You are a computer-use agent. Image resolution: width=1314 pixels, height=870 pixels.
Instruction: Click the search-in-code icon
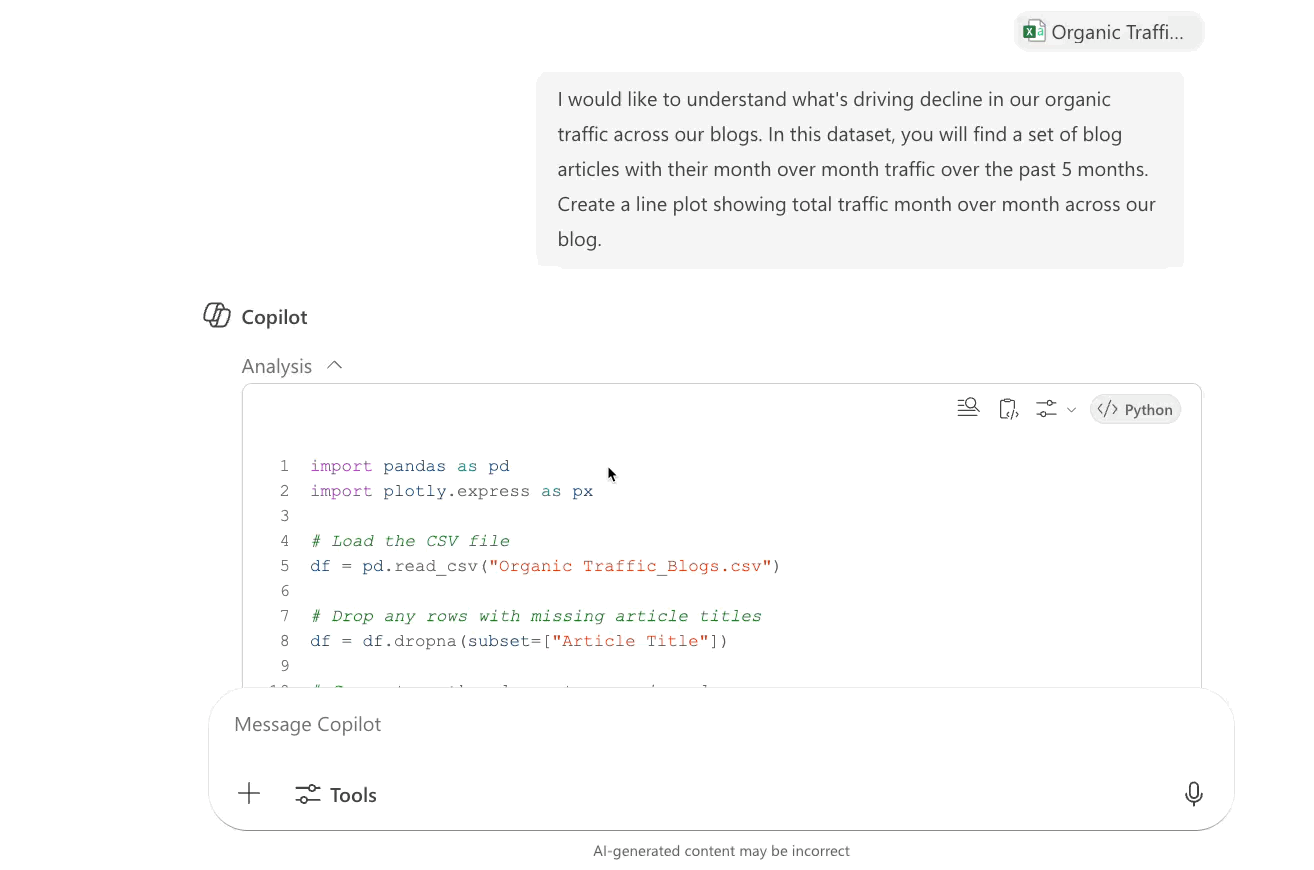[967, 408]
